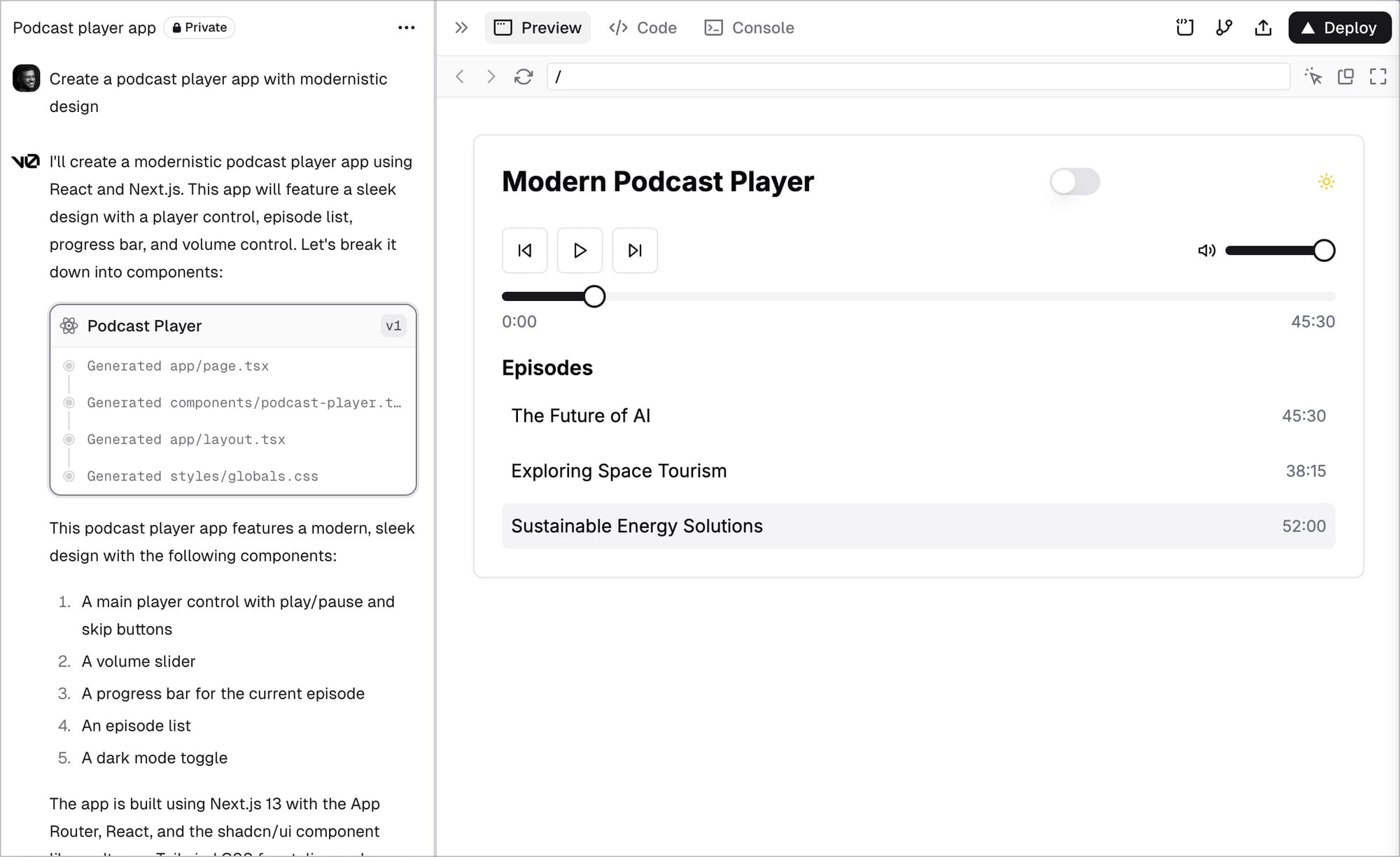The width and height of the screenshot is (1400, 857).
Task: Open preview in new window icon
Action: click(1345, 76)
